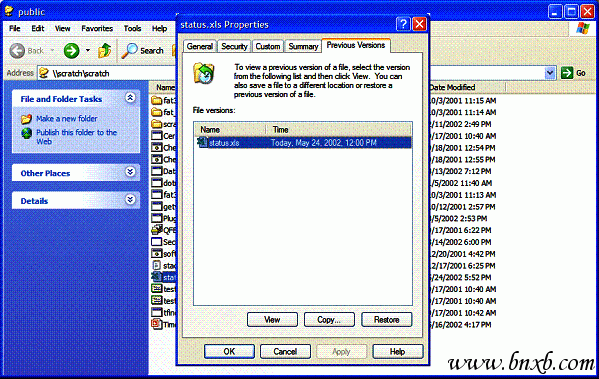The image size is (599, 379).
Task: Sort versions by the Name column header
Action: (230, 130)
